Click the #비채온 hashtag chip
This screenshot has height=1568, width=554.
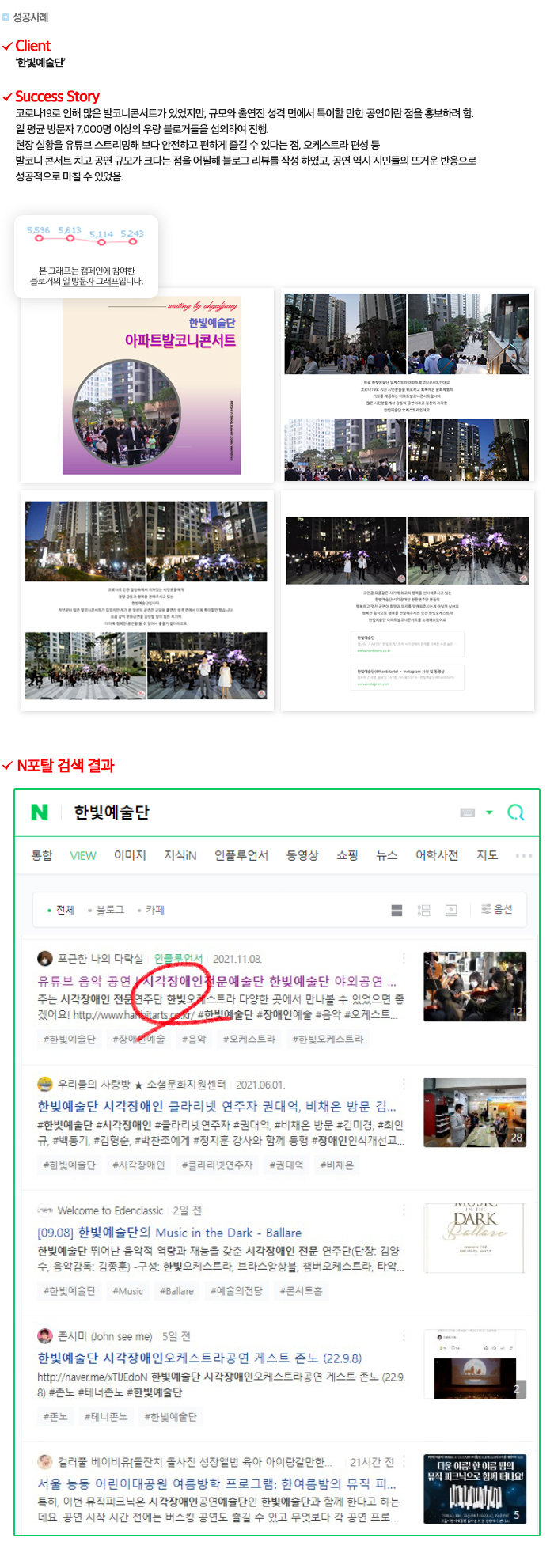tap(337, 1165)
